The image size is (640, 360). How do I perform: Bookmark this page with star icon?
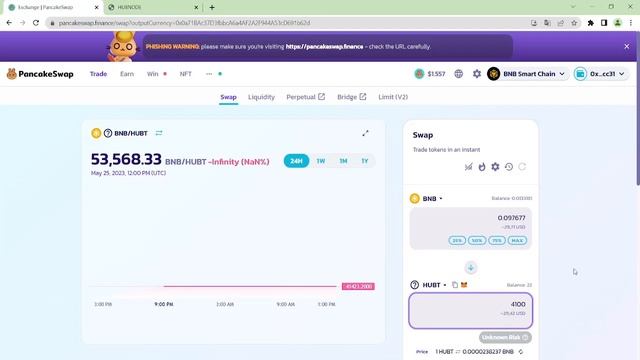coord(574,23)
